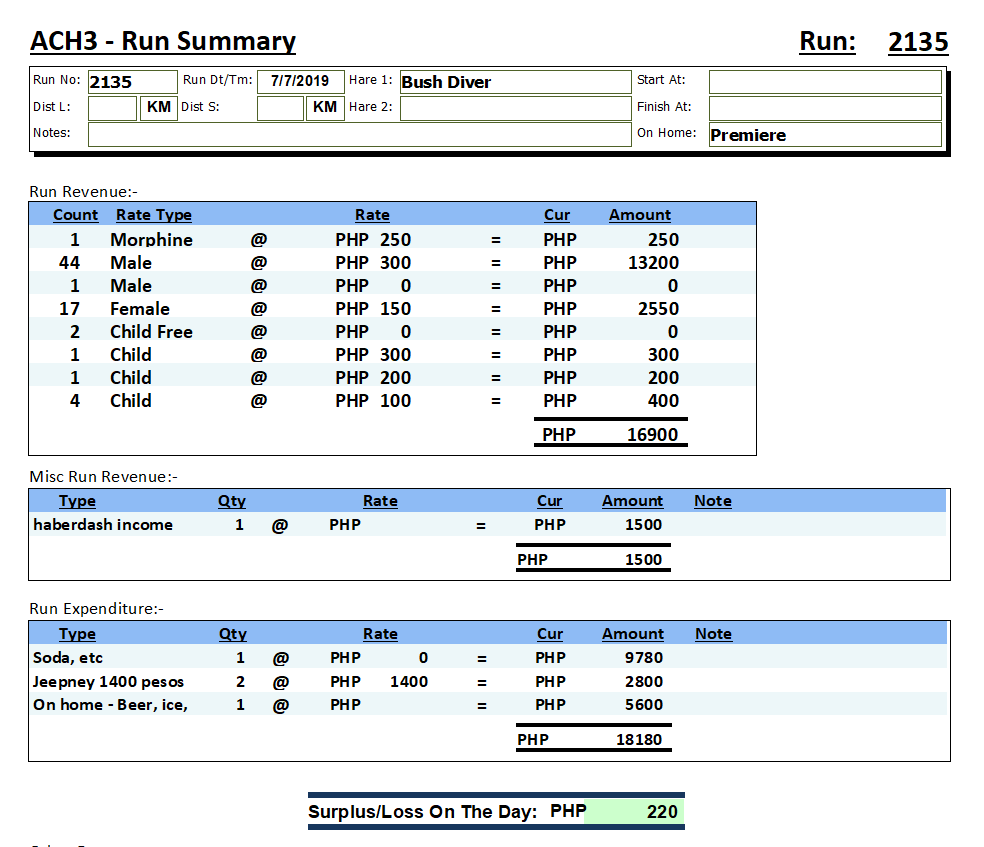Image resolution: width=984 pixels, height=847 pixels.
Task: Select the Finish At input box
Action: 824,108
